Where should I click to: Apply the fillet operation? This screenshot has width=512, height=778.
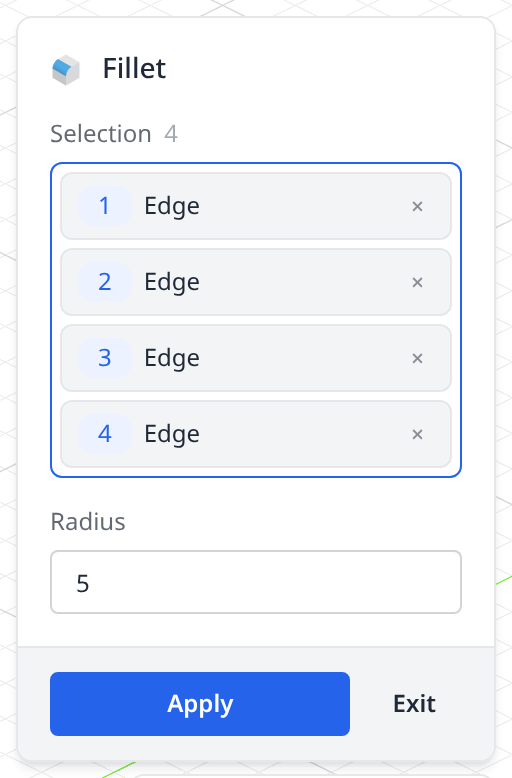200,704
